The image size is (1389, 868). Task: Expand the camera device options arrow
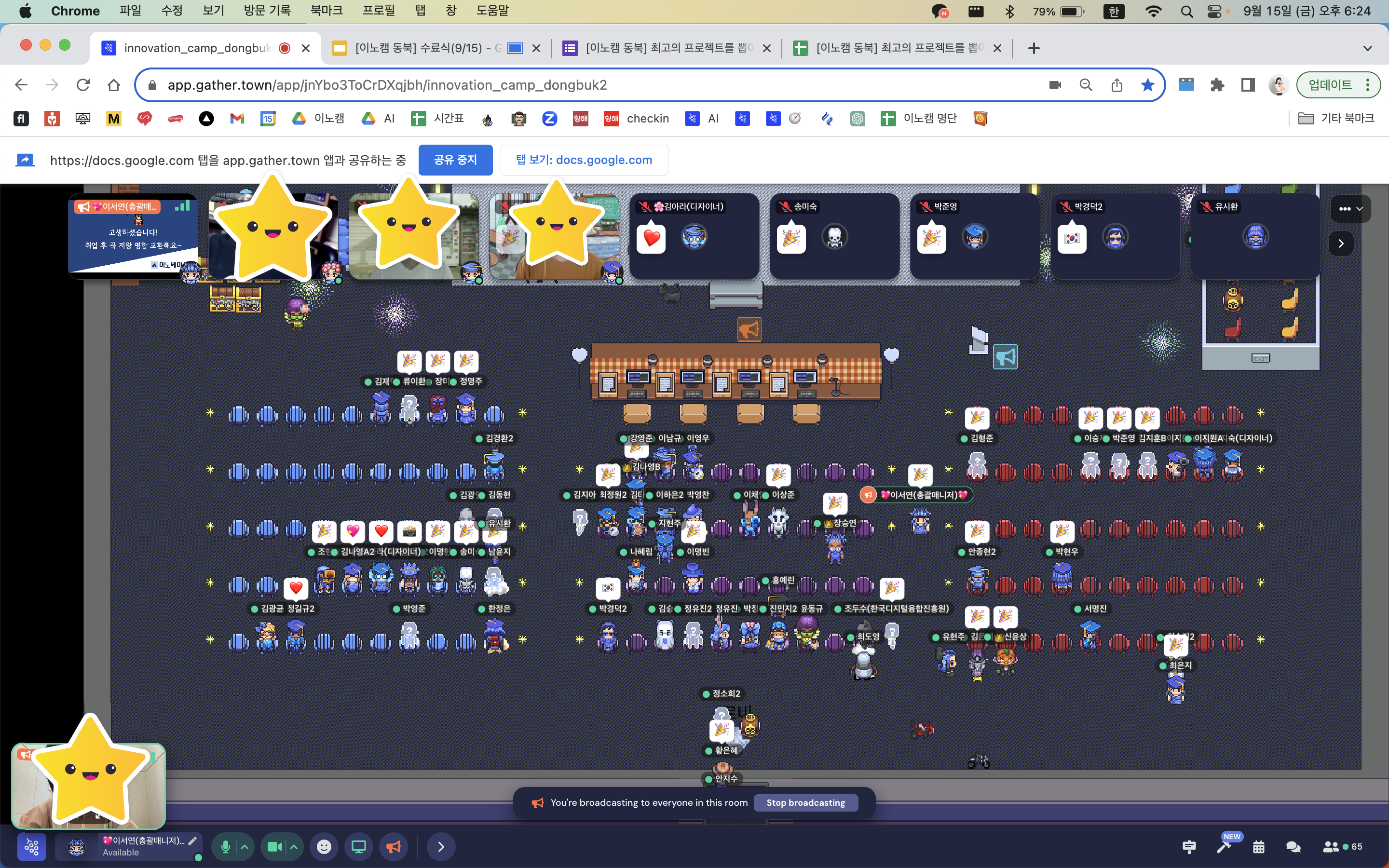[294, 847]
